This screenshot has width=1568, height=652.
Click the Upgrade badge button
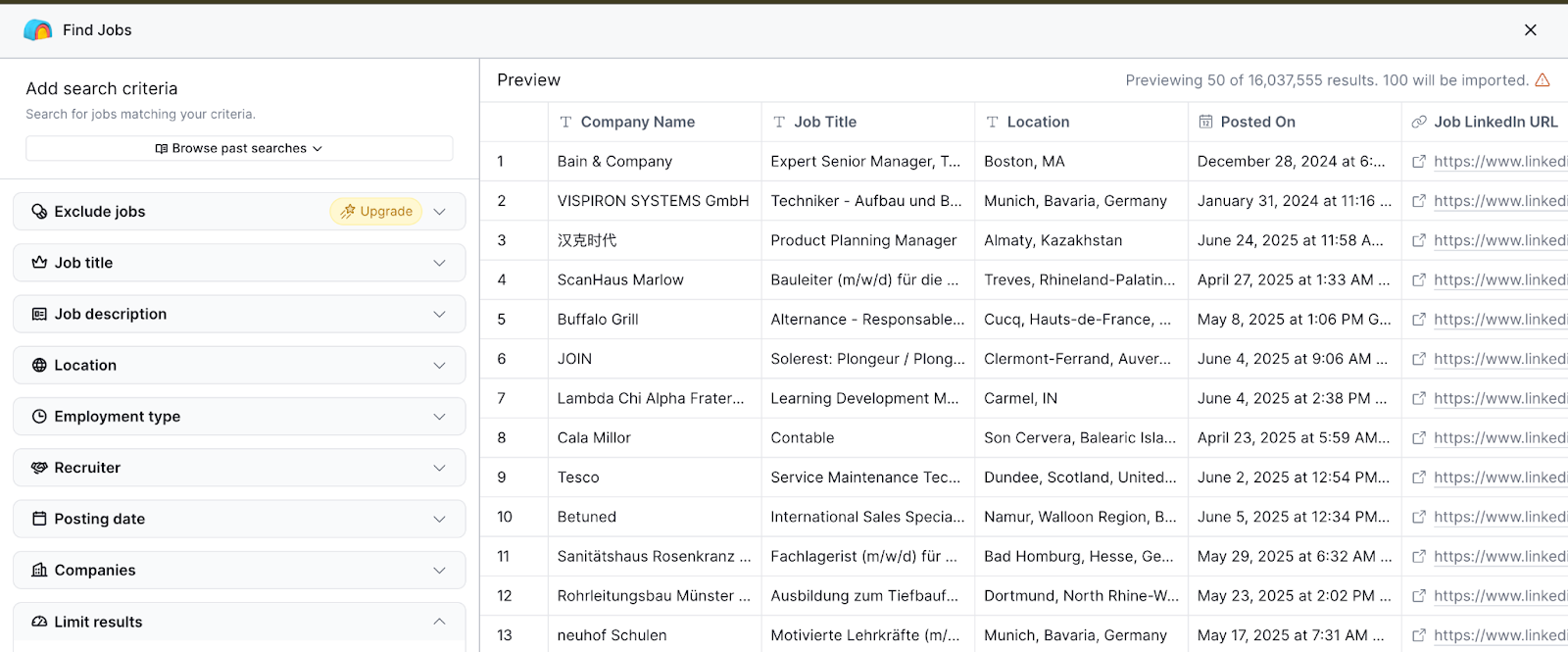coord(376,211)
